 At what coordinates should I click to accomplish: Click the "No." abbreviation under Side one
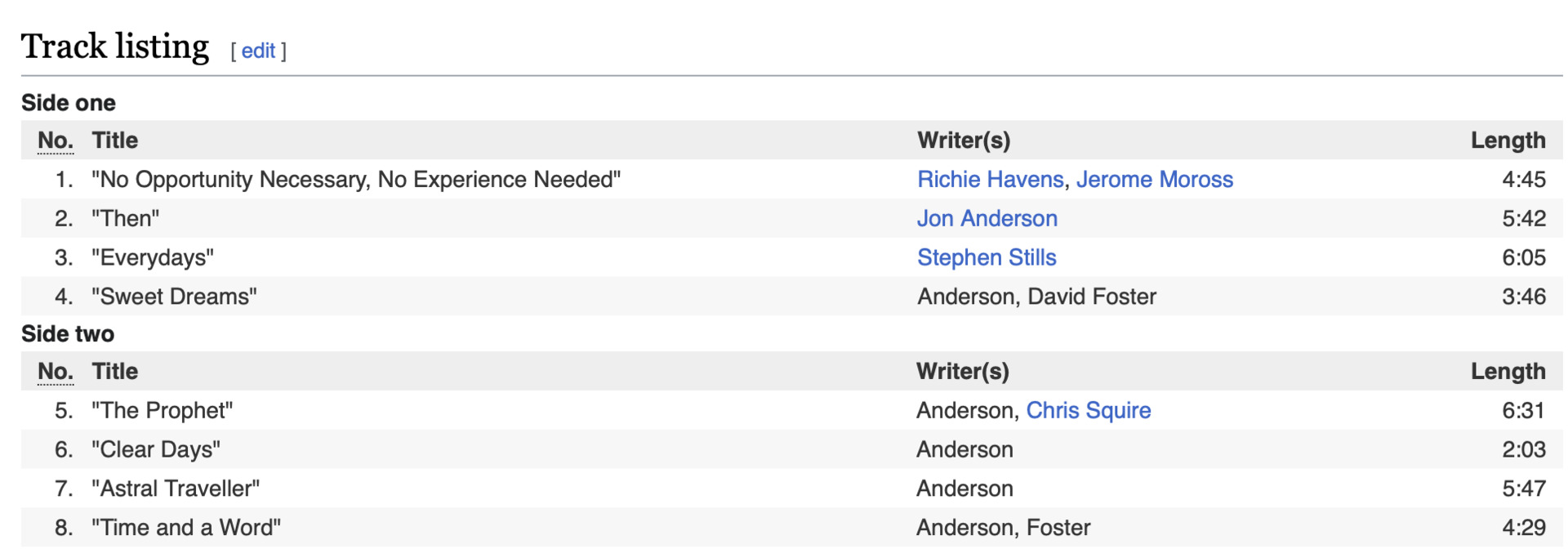55,141
